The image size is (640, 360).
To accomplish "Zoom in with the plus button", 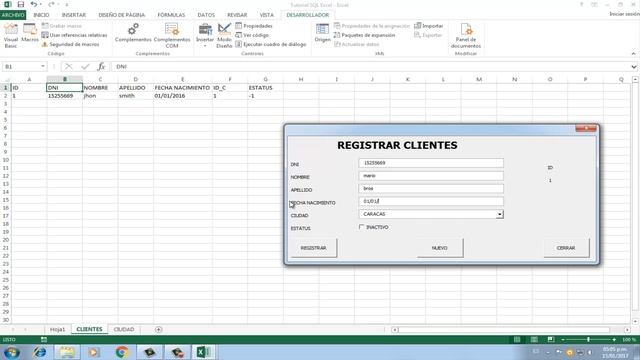I will [x=614, y=340].
